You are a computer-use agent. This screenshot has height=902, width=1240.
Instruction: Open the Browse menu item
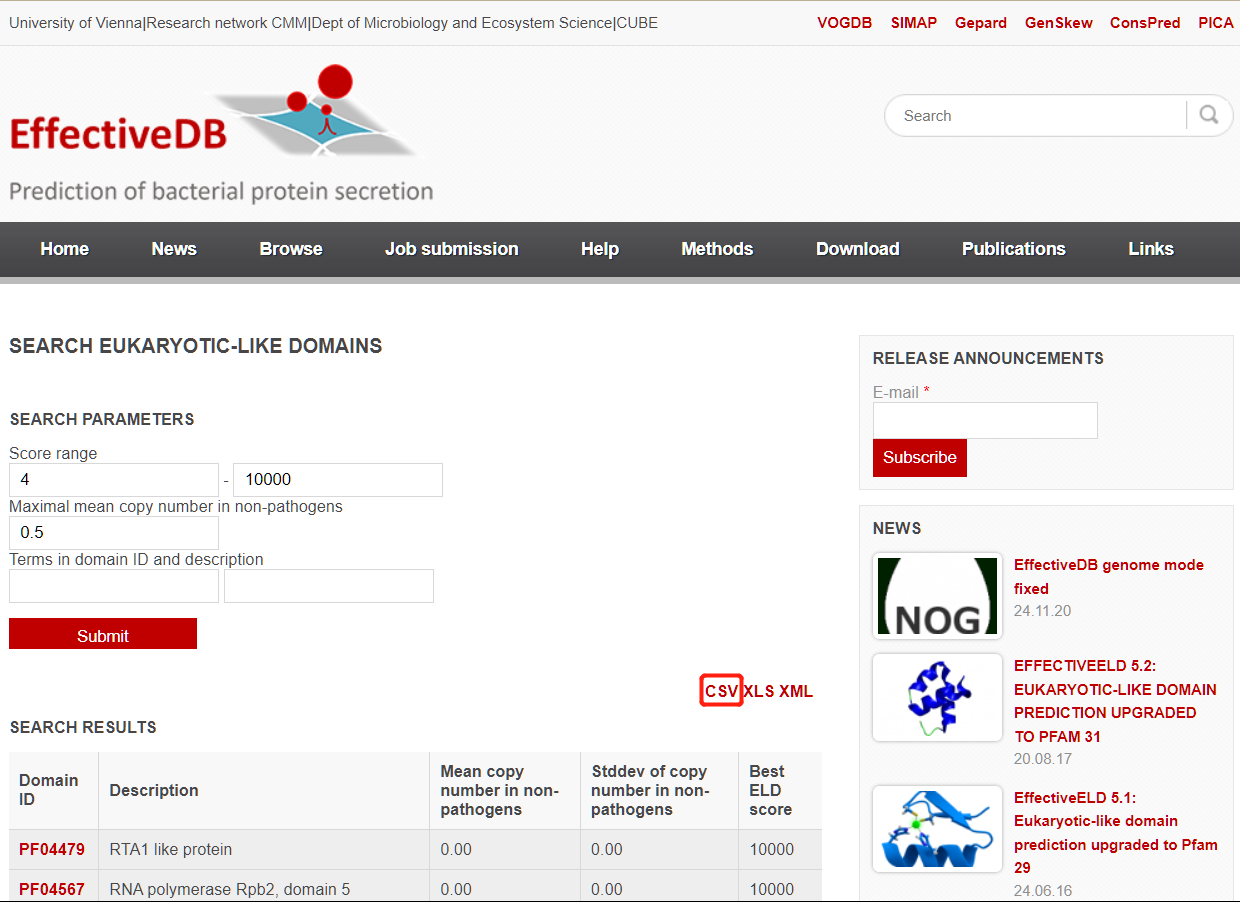pyautogui.click(x=290, y=249)
